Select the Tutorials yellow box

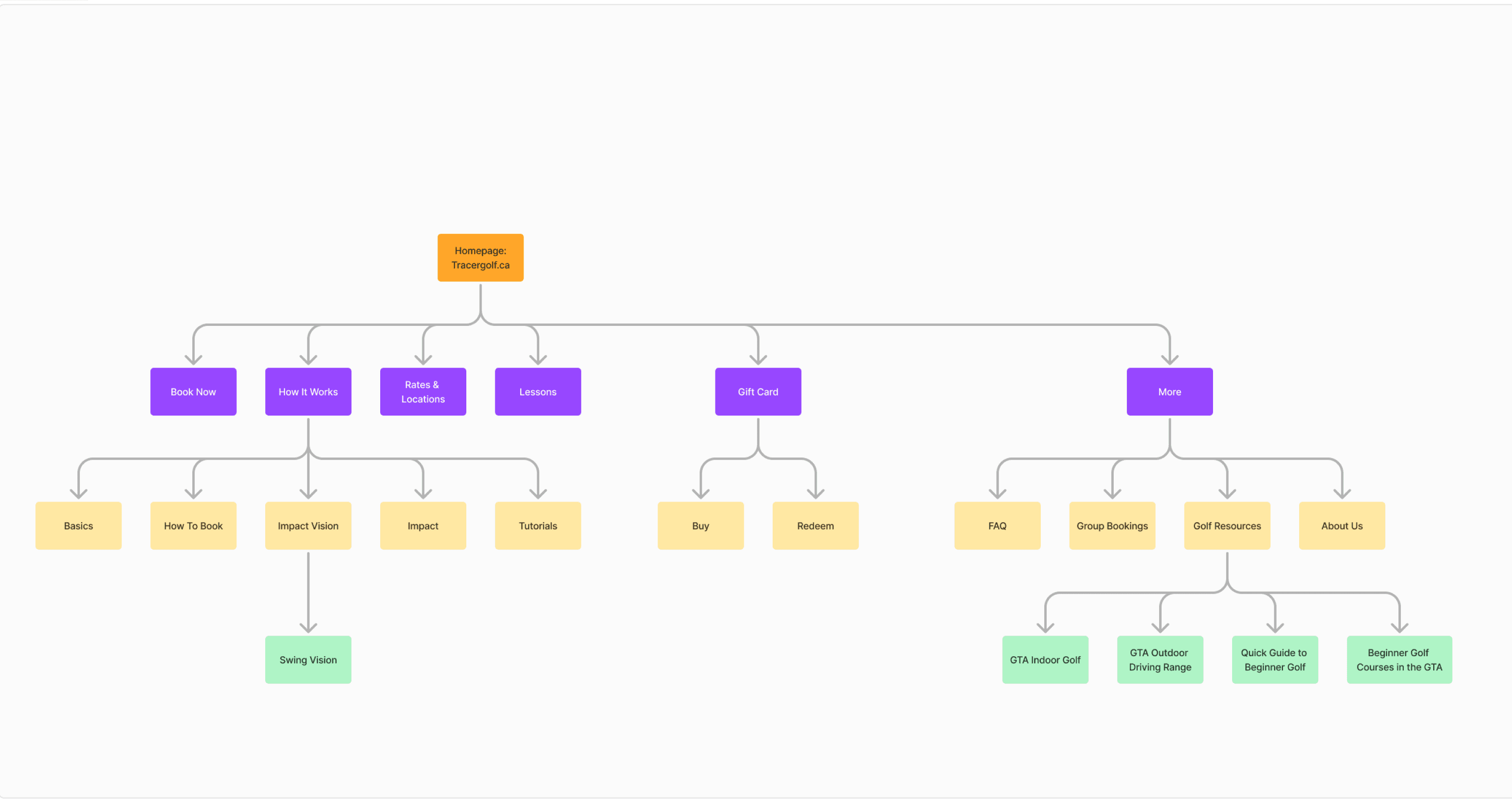[538, 526]
